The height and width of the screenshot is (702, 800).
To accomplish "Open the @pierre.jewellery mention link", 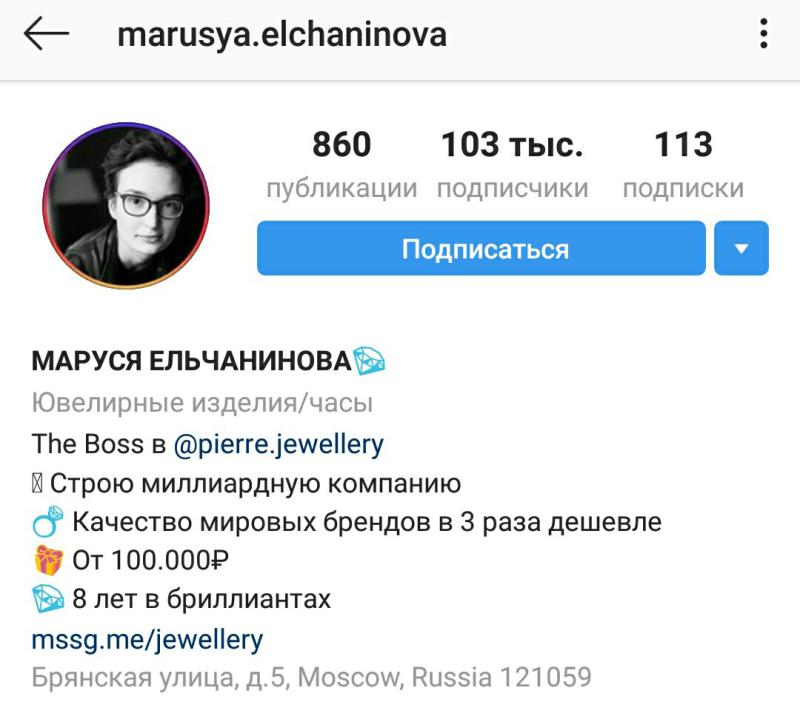I will point(279,444).
